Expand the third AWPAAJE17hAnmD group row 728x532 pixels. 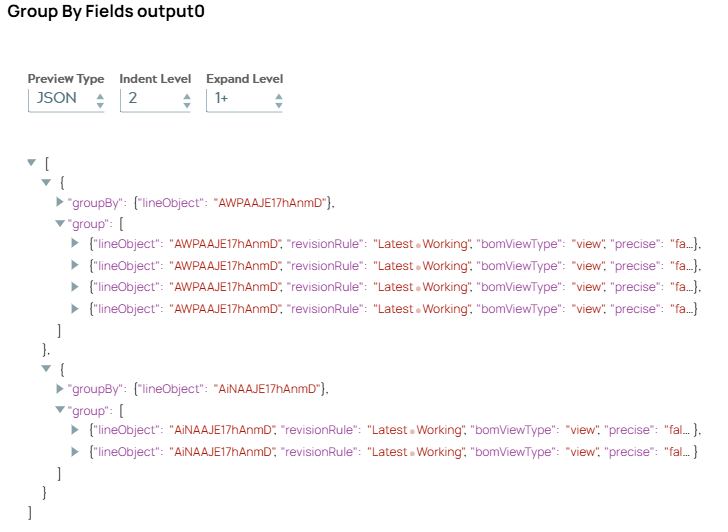(x=75, y=286)
